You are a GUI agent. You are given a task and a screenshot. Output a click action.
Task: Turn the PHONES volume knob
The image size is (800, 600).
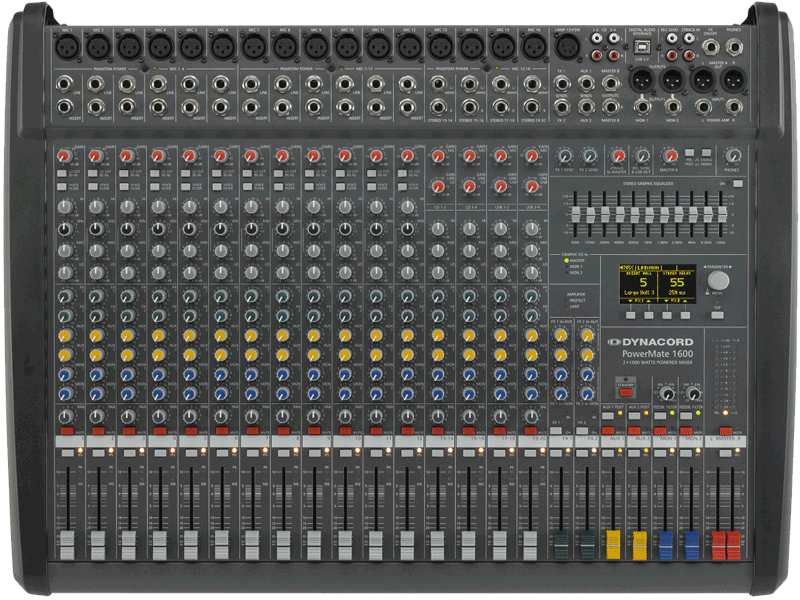coord(735,157)
